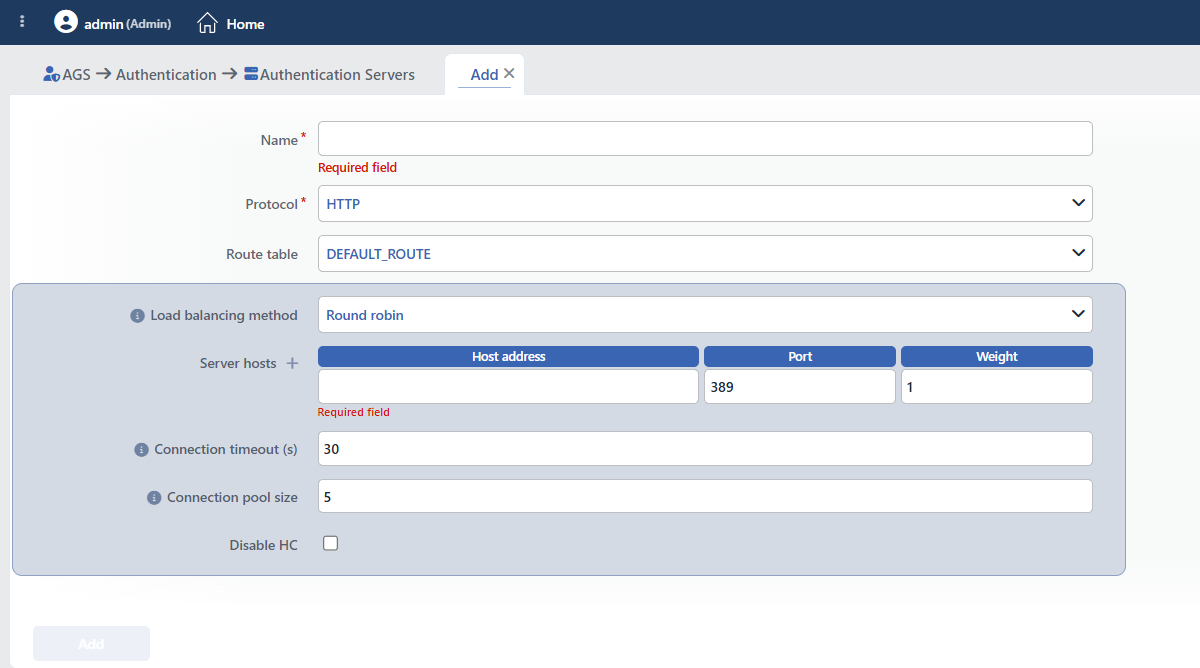Click the admin user avatar icon

coord(66,22)
